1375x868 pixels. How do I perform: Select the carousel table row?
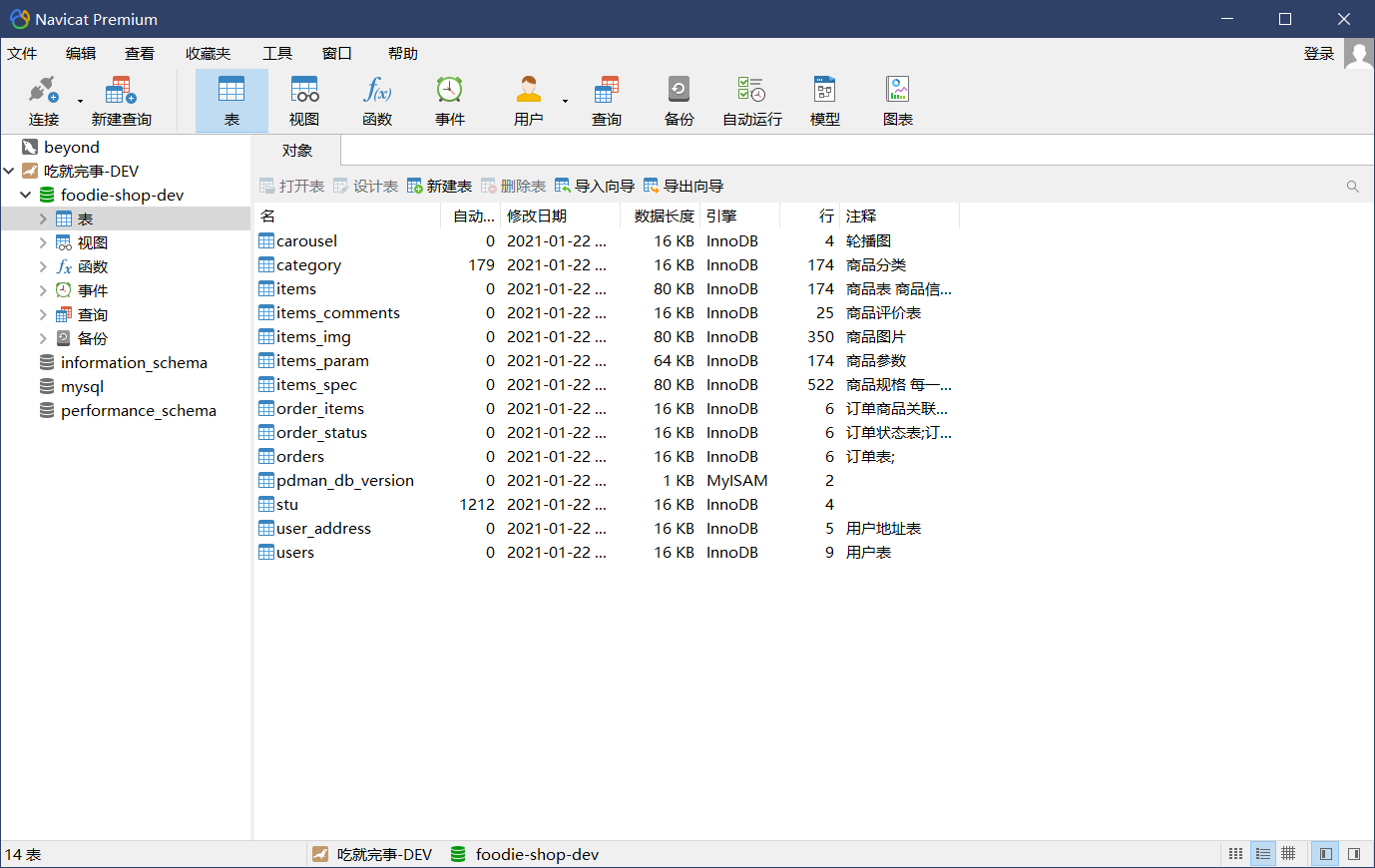click(607, 240)
